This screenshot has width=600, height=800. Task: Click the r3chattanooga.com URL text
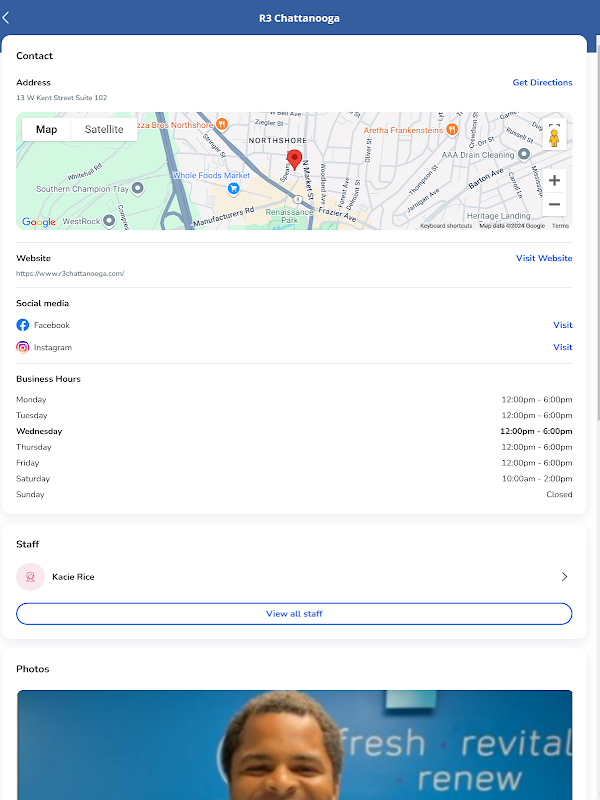(x=70, y=273)
